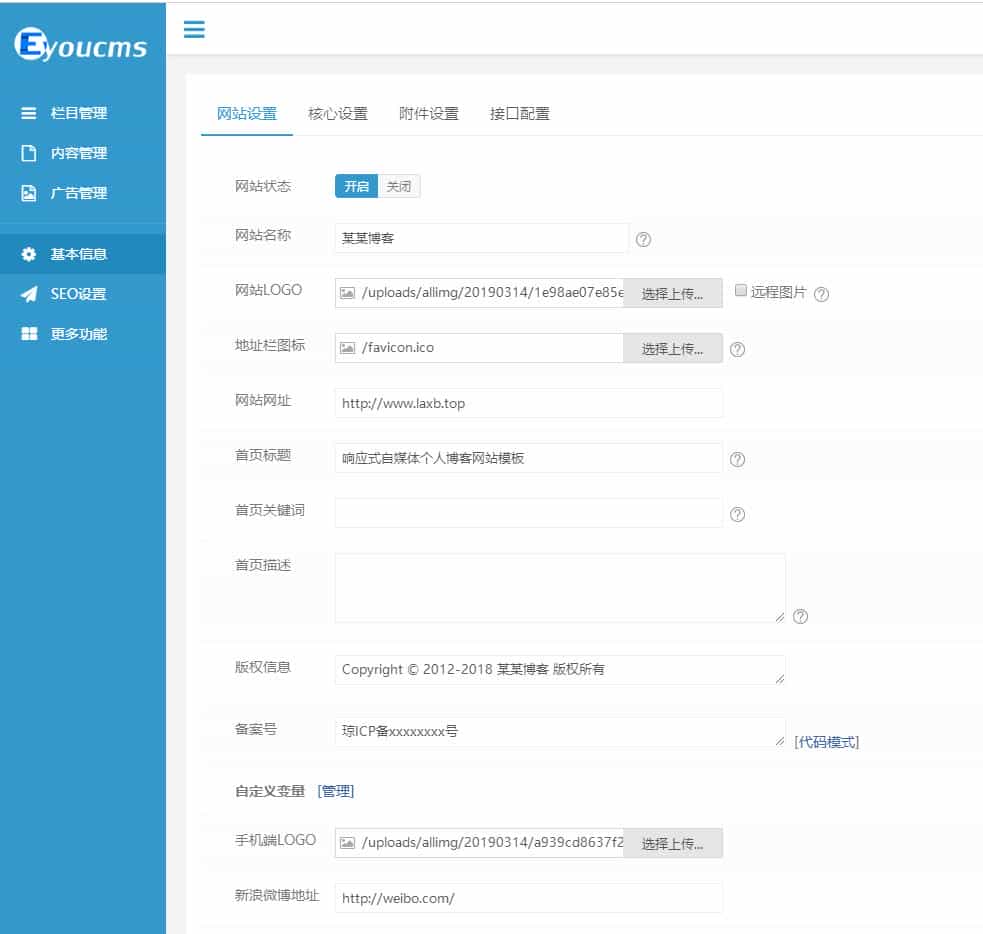Open the help tip beside 网站名称
The height and width of the screenshot is (934, 983).
[643, 239]
